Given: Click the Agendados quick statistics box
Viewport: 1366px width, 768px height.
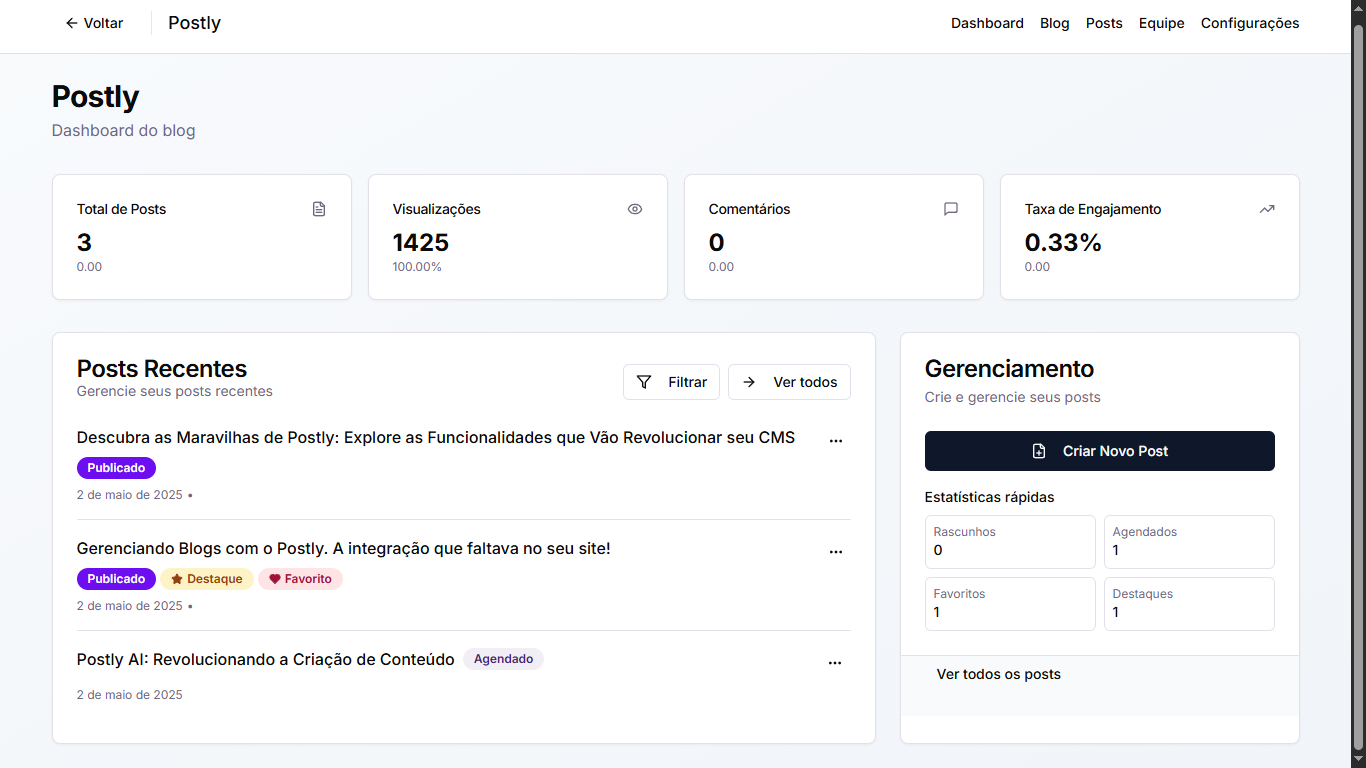Looking at the screenshot, I should (x=1189, y=541).
